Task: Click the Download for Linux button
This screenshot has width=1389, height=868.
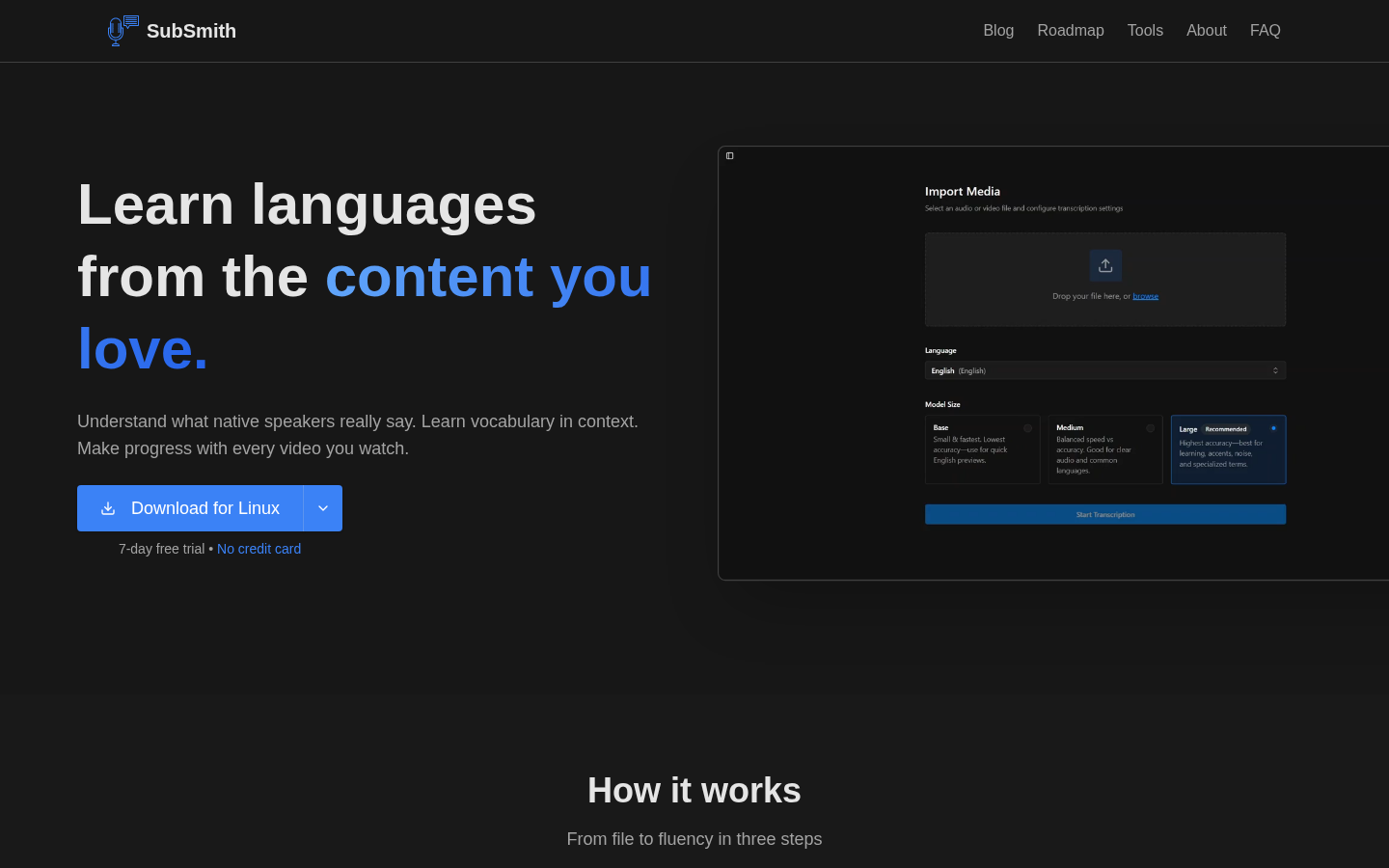Action: (x=190, y=508)
